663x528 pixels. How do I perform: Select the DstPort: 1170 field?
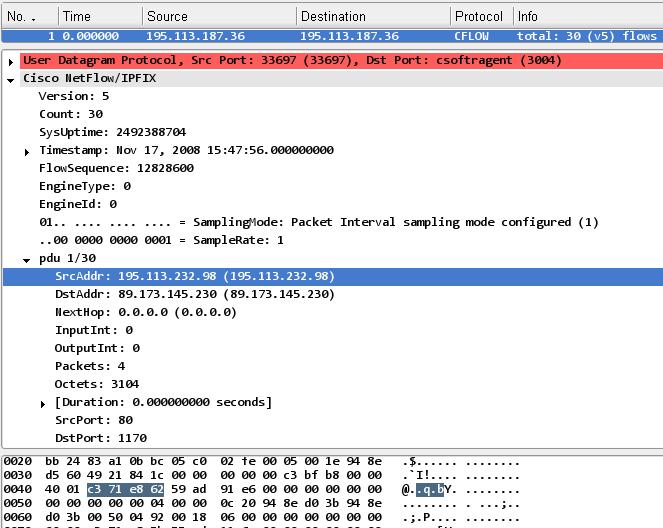click(101, 438)
